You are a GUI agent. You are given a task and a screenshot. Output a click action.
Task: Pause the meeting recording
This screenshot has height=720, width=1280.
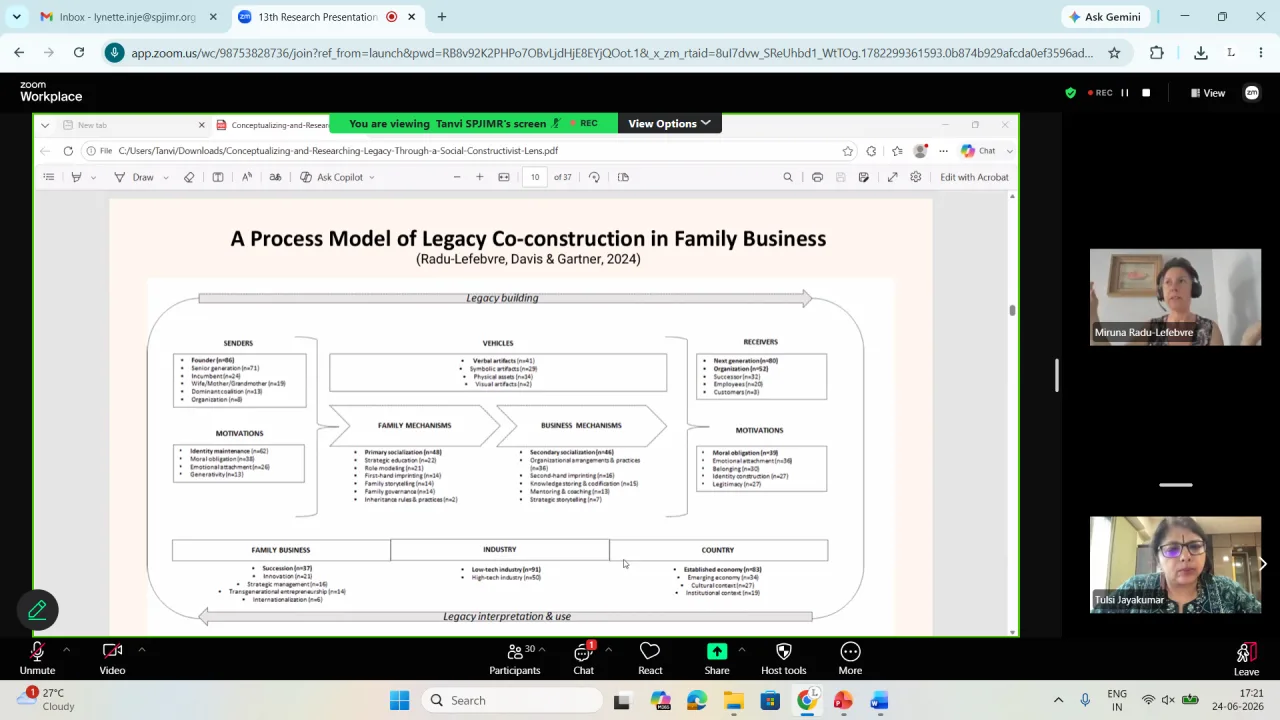click(1124, 93)
